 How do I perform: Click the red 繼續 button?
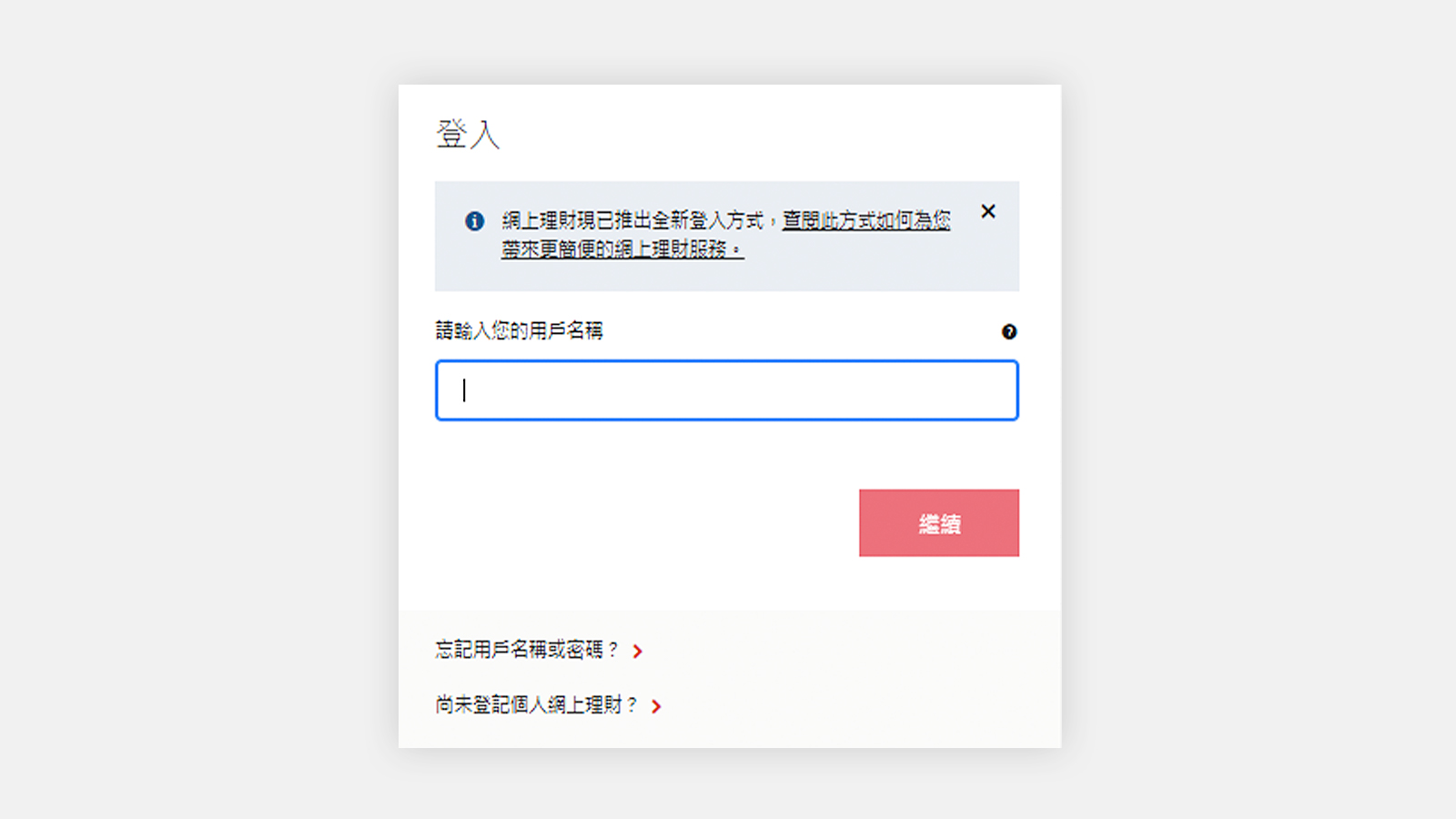tap(939, 523)
